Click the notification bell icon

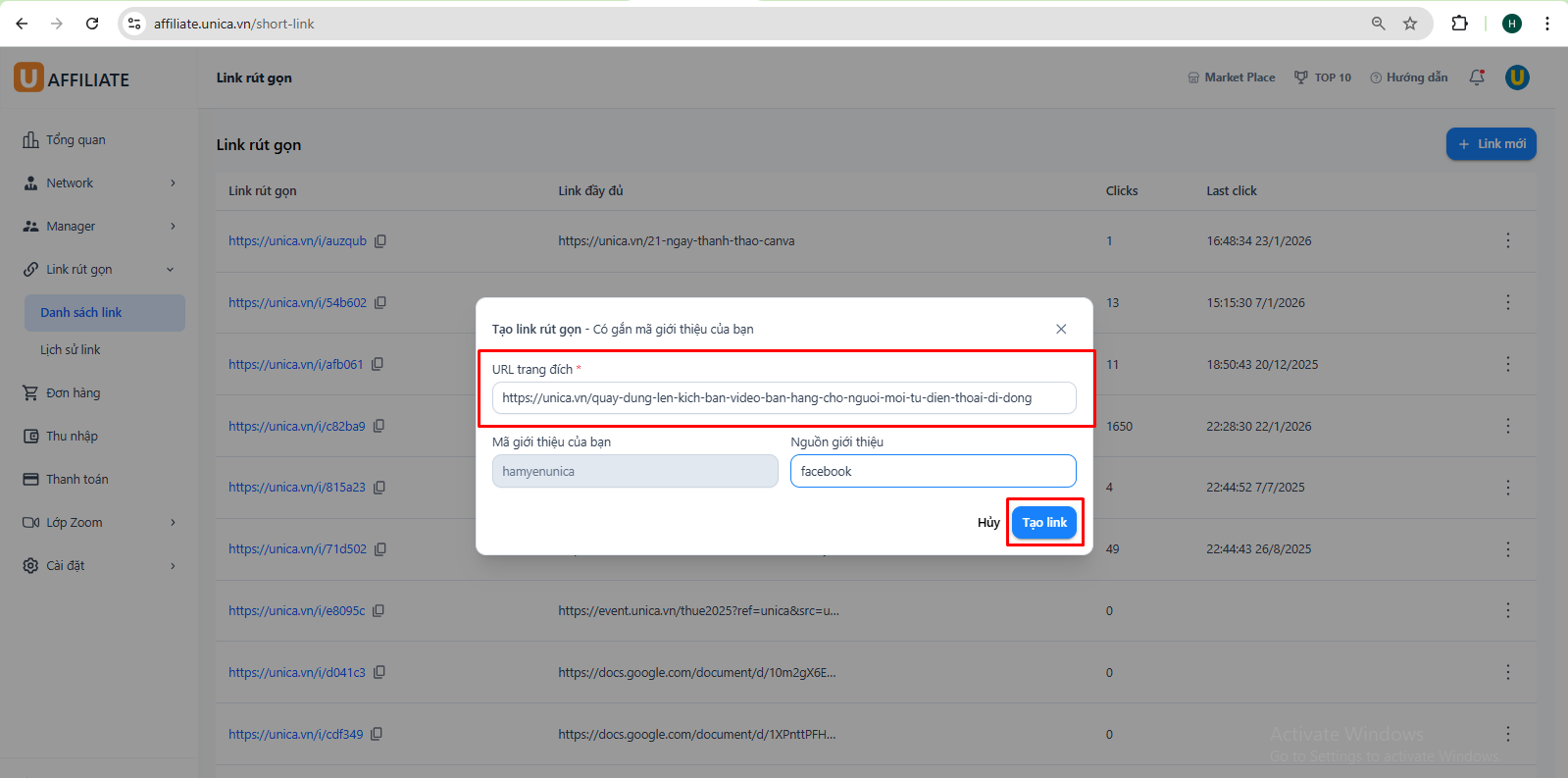1477,78
